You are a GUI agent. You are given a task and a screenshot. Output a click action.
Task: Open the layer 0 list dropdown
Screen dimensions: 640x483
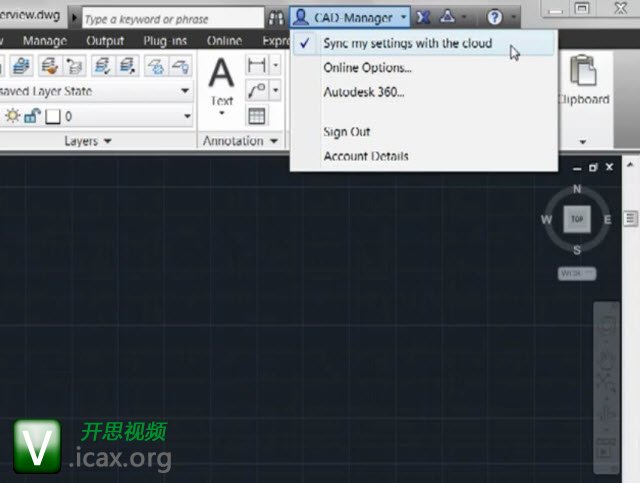187,116
